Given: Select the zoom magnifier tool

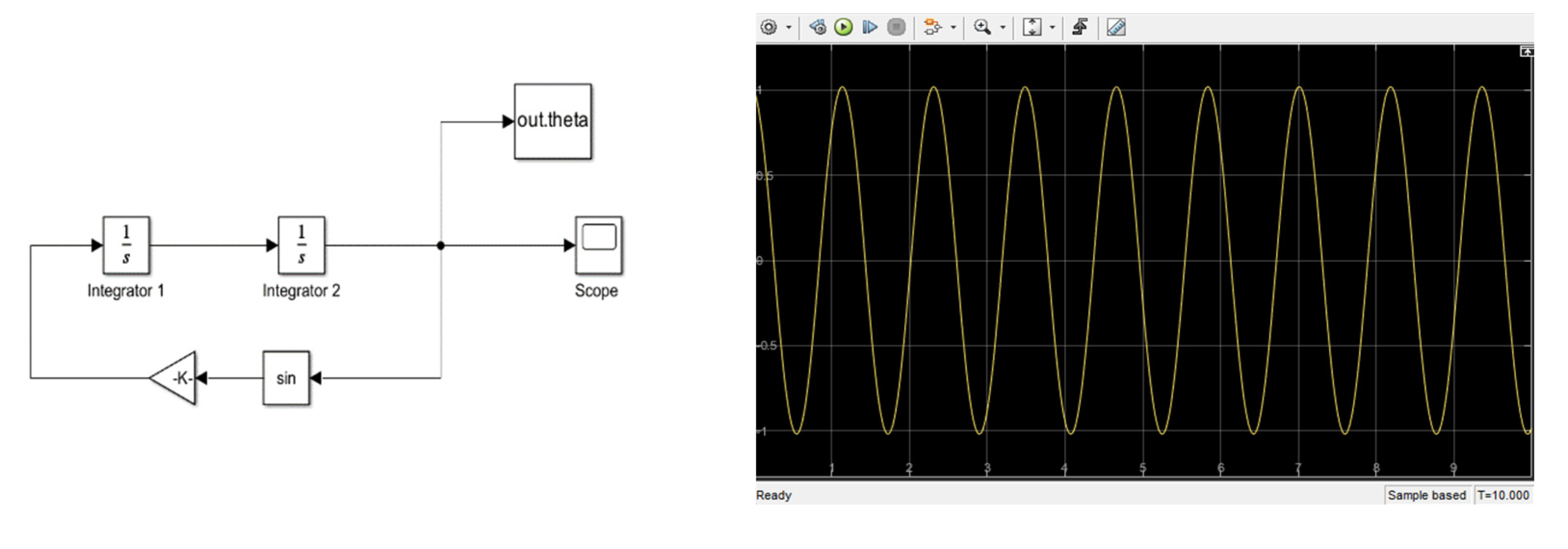Looking at the screenshot, I should pos(982,27).
